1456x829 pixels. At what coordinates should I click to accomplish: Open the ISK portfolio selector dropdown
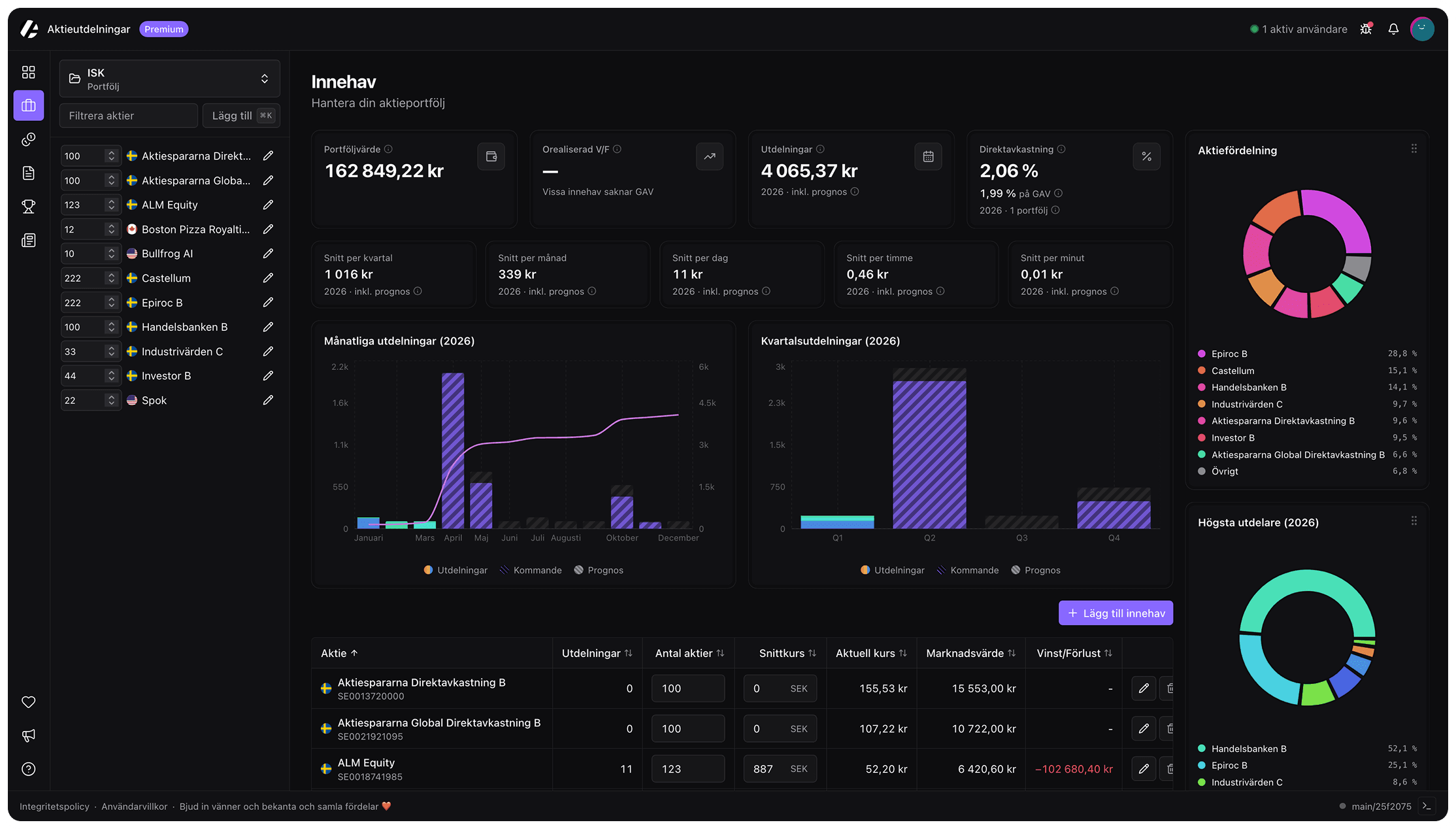point(169,79)
